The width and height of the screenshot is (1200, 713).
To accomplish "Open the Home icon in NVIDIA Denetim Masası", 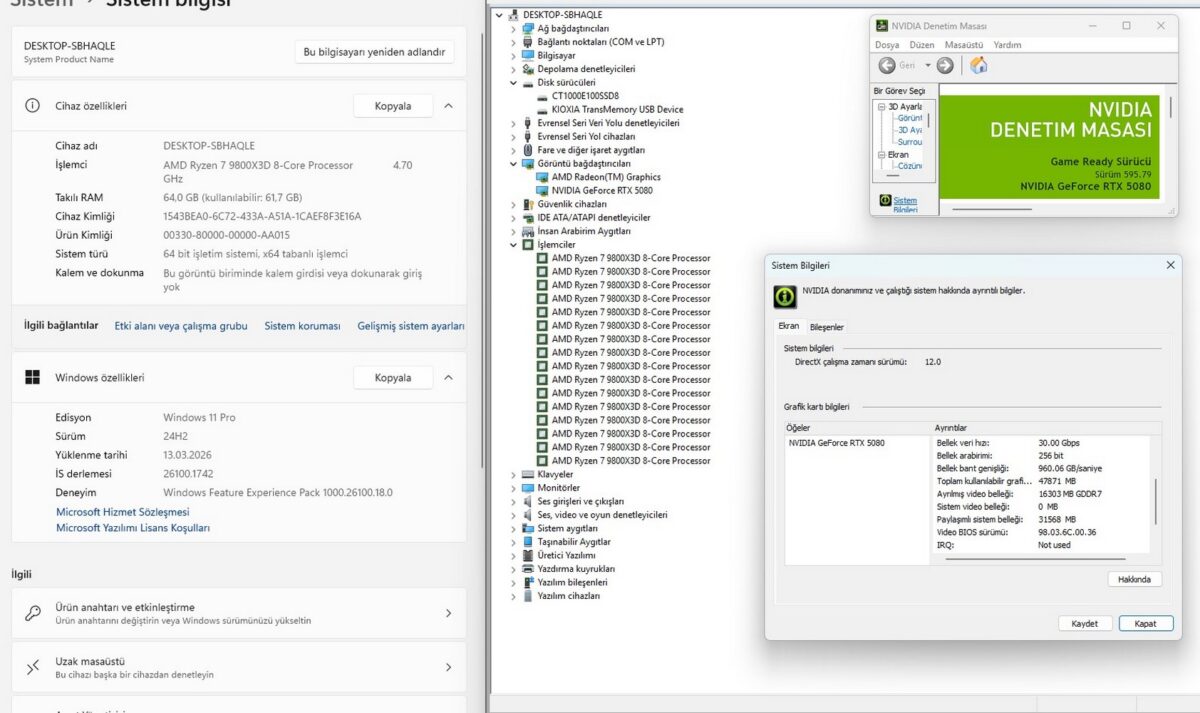I will pos(979,65).
